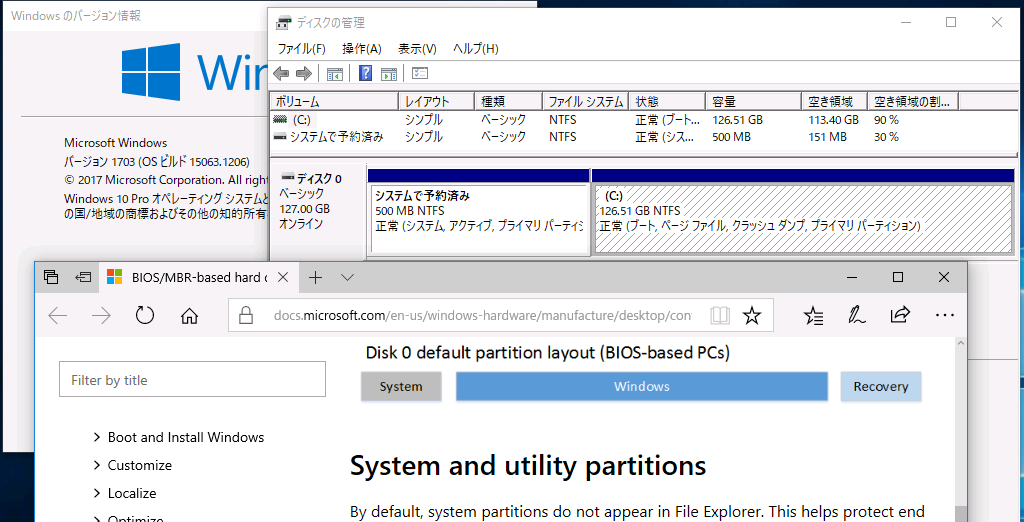The height and width of the screenshot is (522, 1024).
Task: Click Edge address bar URL
Action: pyautogui.click(x=483, y=316)
